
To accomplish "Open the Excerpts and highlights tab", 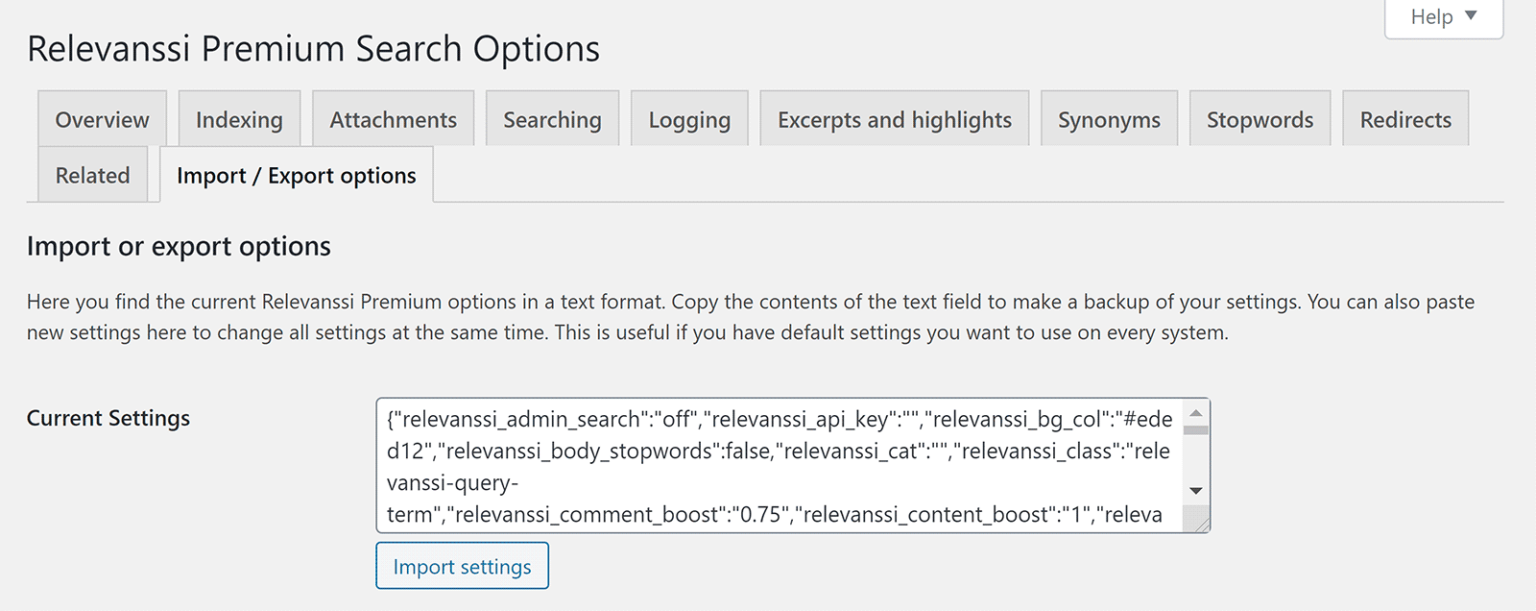I will pyautogui.click(x=893, y=118).
